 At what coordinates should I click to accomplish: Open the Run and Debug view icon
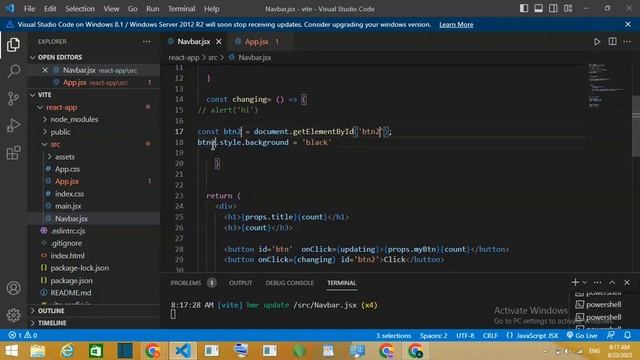coord(13,125)
